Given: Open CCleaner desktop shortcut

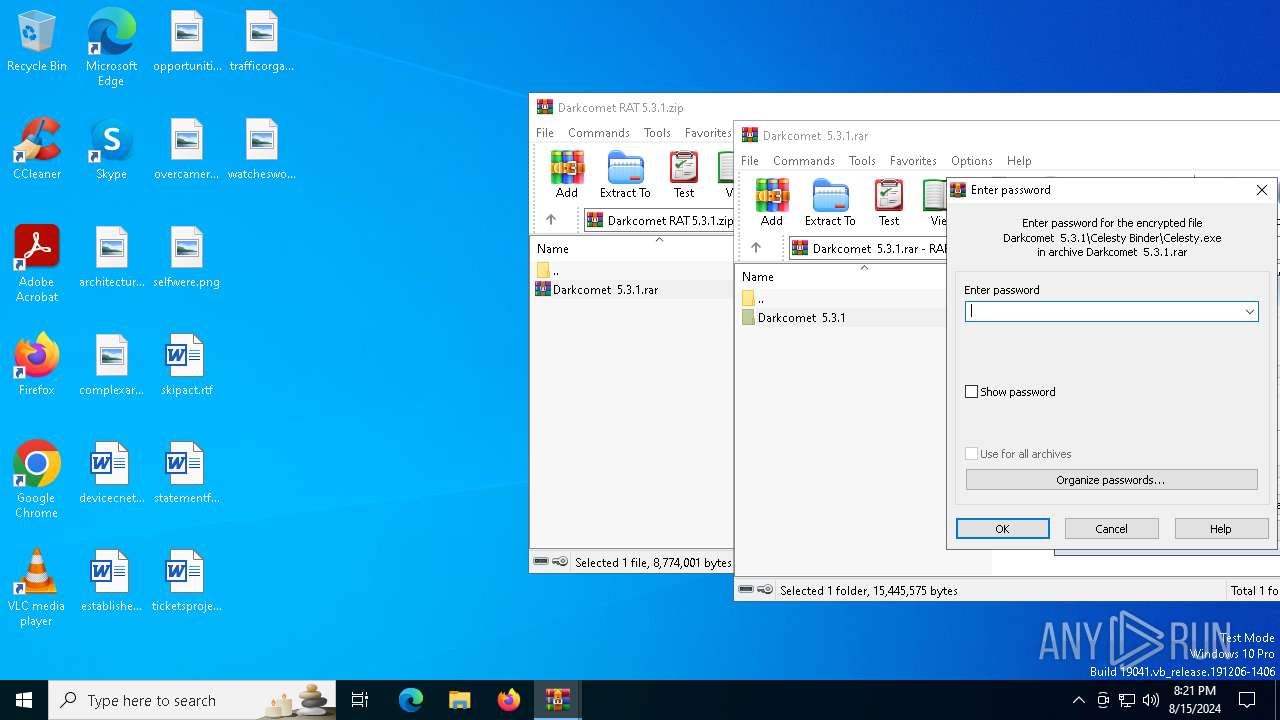Looking at the screenshot, I should 37,150.
